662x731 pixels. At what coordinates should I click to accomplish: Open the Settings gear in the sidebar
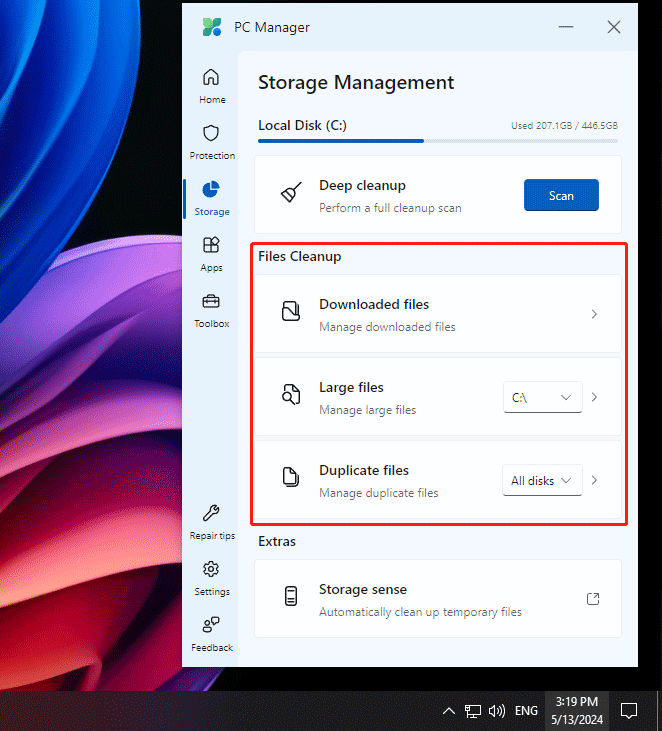pyautogui.click(x=211, y=578)
